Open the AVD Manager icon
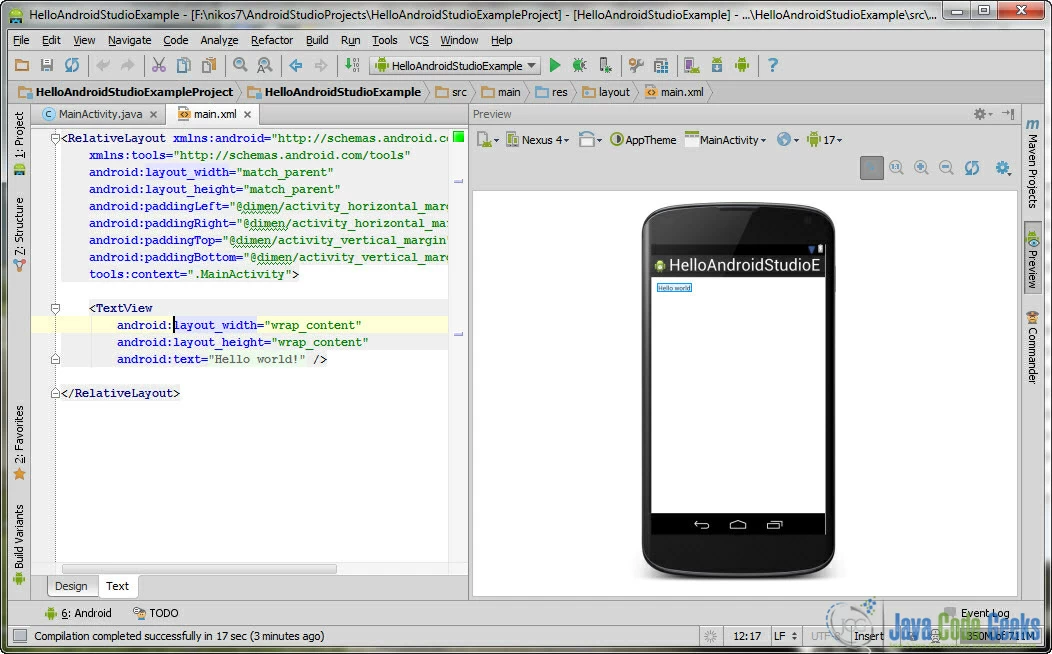1052x654 pixels. pyautogui.click(x=692, y=65)
